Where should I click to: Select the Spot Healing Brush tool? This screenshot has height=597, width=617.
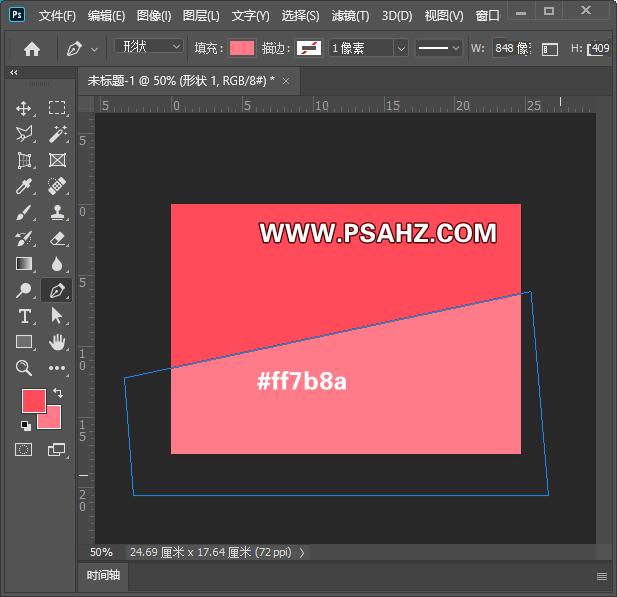[57, 186]
